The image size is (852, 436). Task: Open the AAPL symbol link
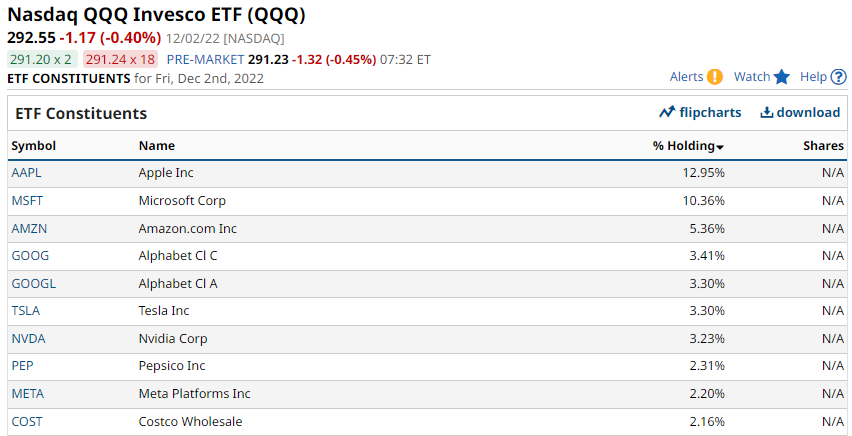click(x=26, y=173)
